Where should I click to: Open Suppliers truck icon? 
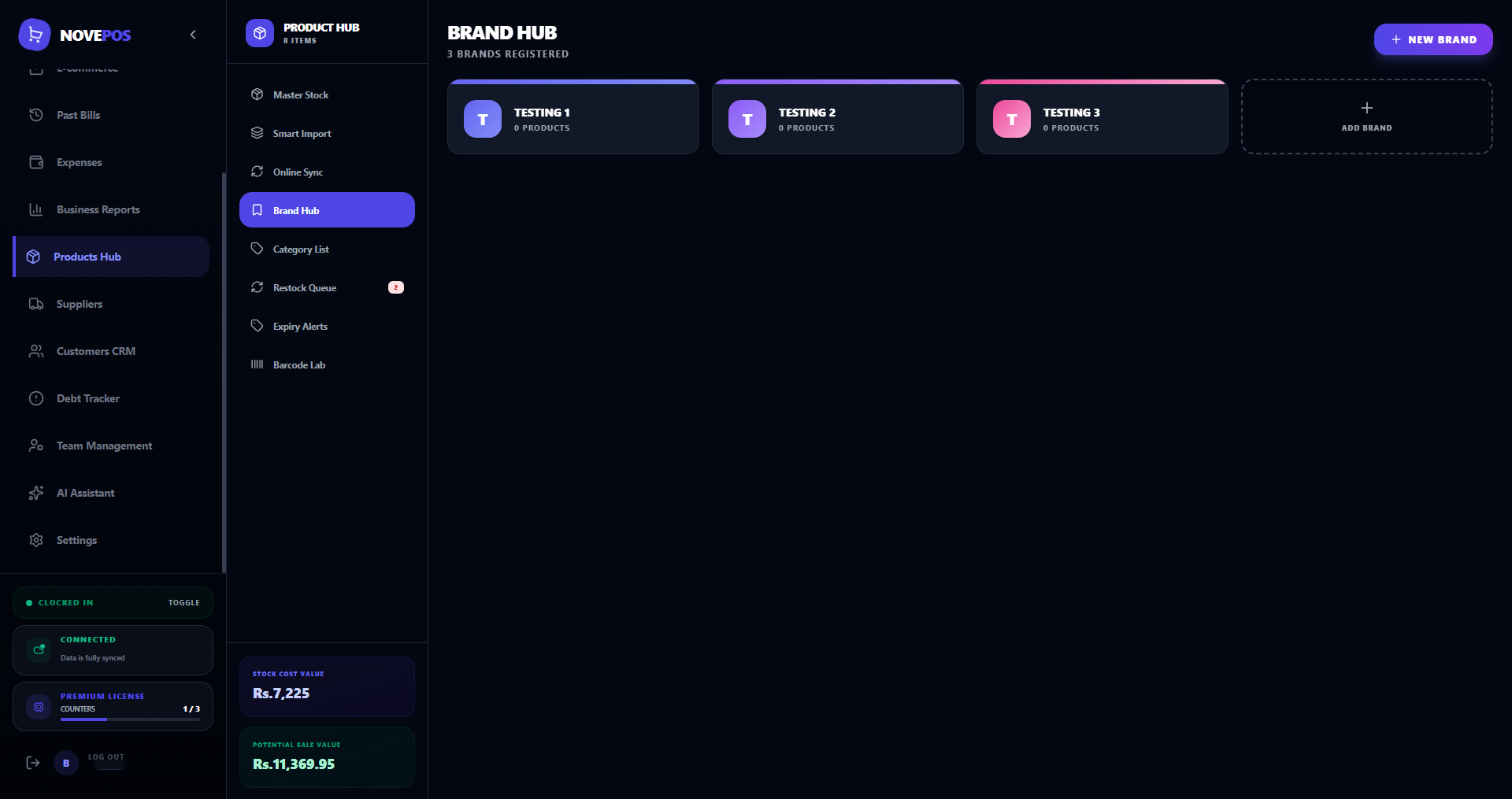(36, 304)
